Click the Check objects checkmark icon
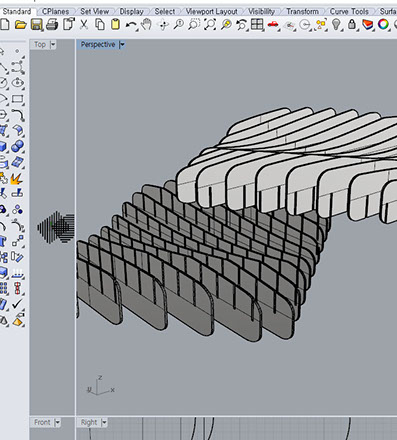The height and width of the screenshot is (440, 397). point(17,304)
